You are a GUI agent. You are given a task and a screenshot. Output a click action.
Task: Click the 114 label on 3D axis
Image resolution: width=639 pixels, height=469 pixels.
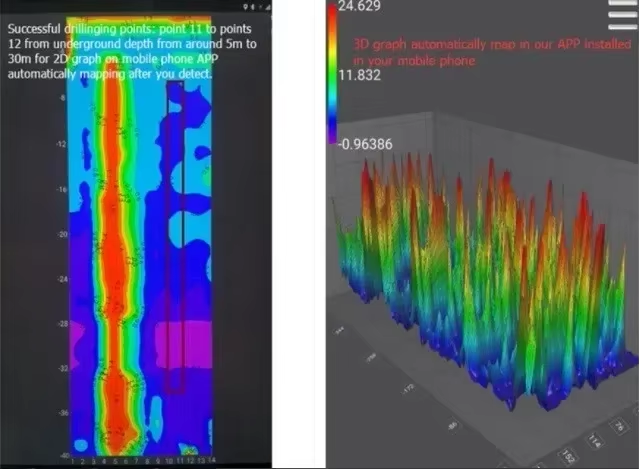coord(594,441)
